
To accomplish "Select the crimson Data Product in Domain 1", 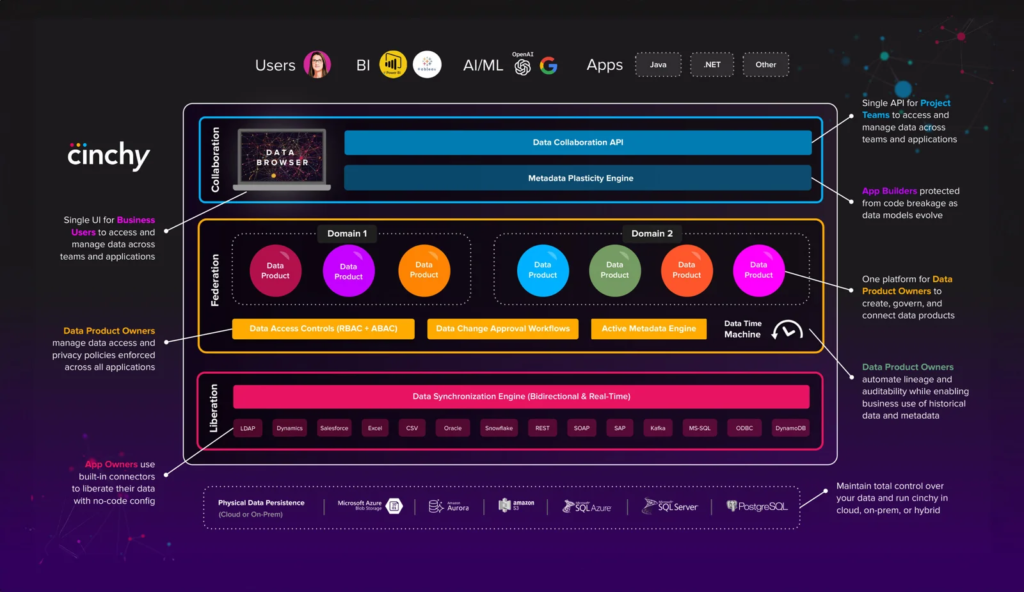I will [276, 271].
